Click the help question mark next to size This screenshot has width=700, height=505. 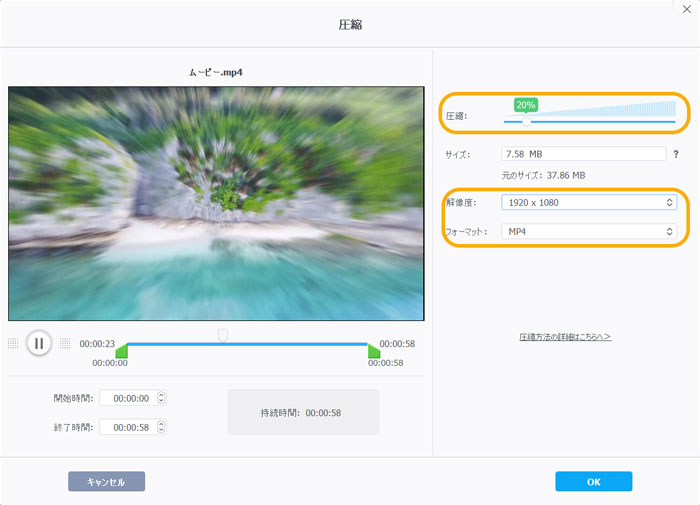676,154
